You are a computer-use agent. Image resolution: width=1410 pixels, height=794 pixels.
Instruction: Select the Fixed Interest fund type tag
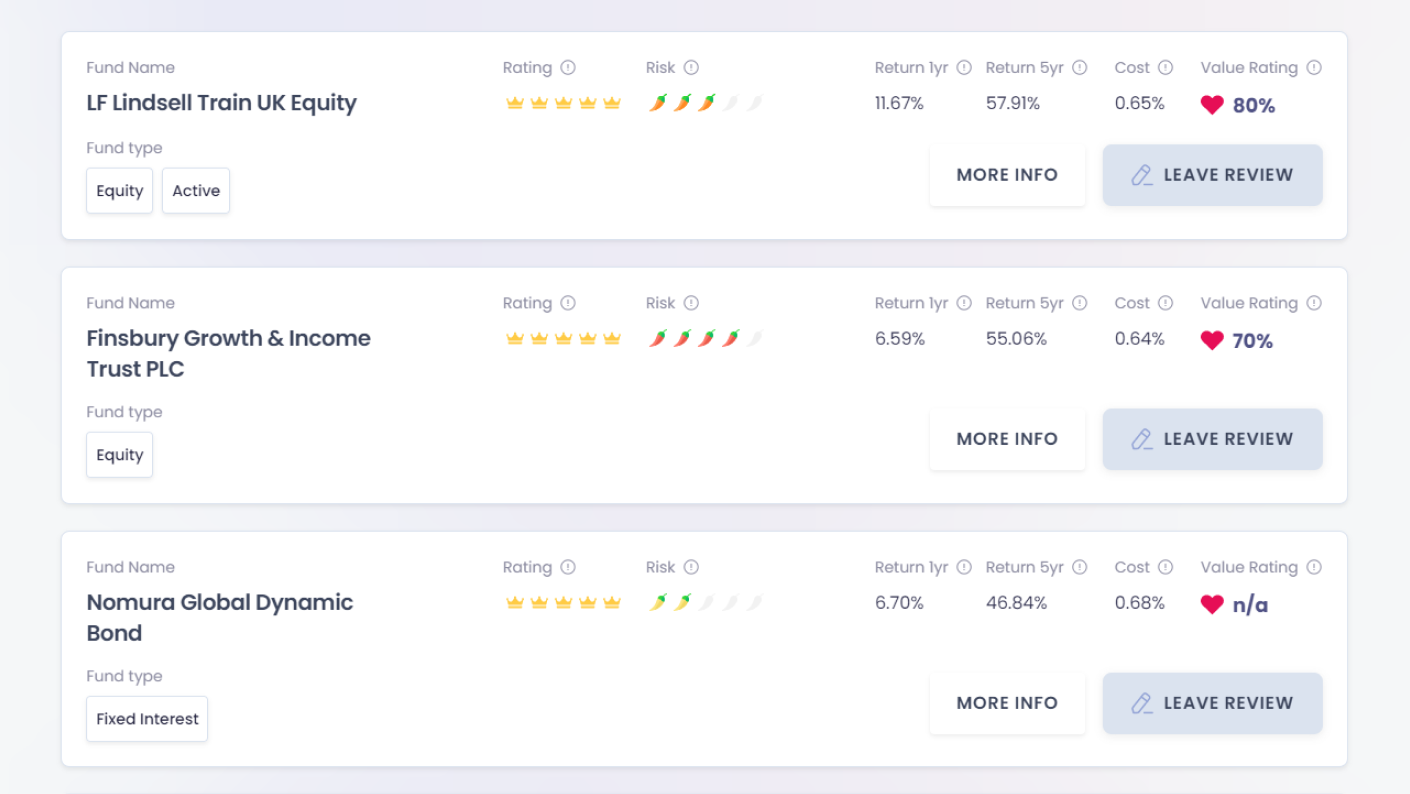click(147, 719)
